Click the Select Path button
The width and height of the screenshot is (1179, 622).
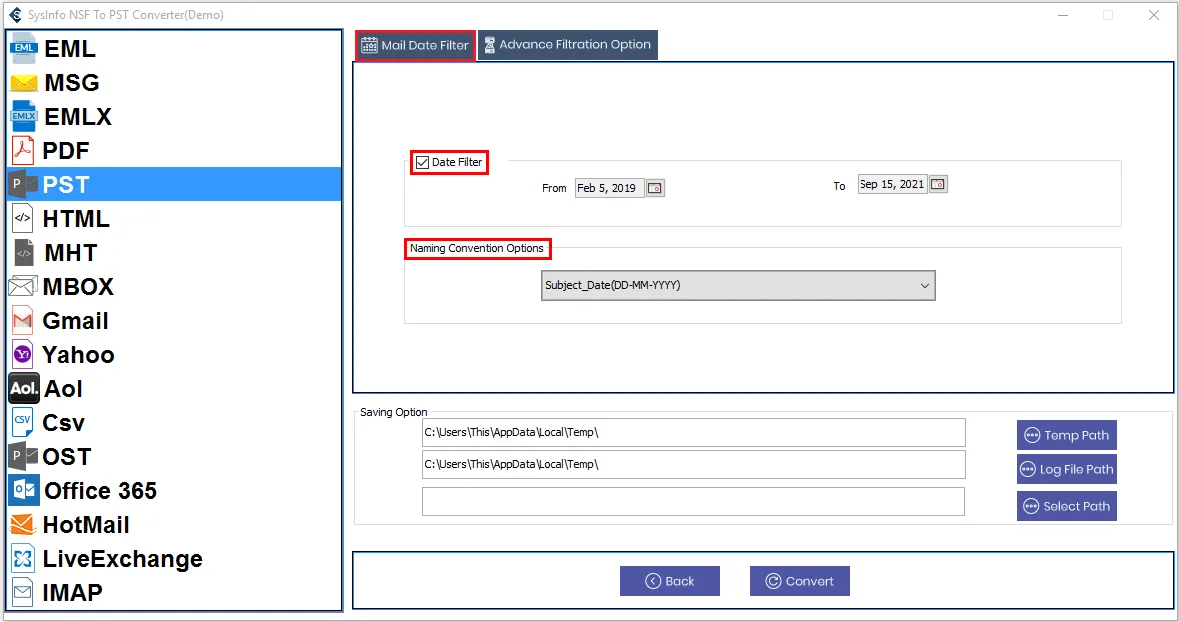click(x=1066, y=506)
